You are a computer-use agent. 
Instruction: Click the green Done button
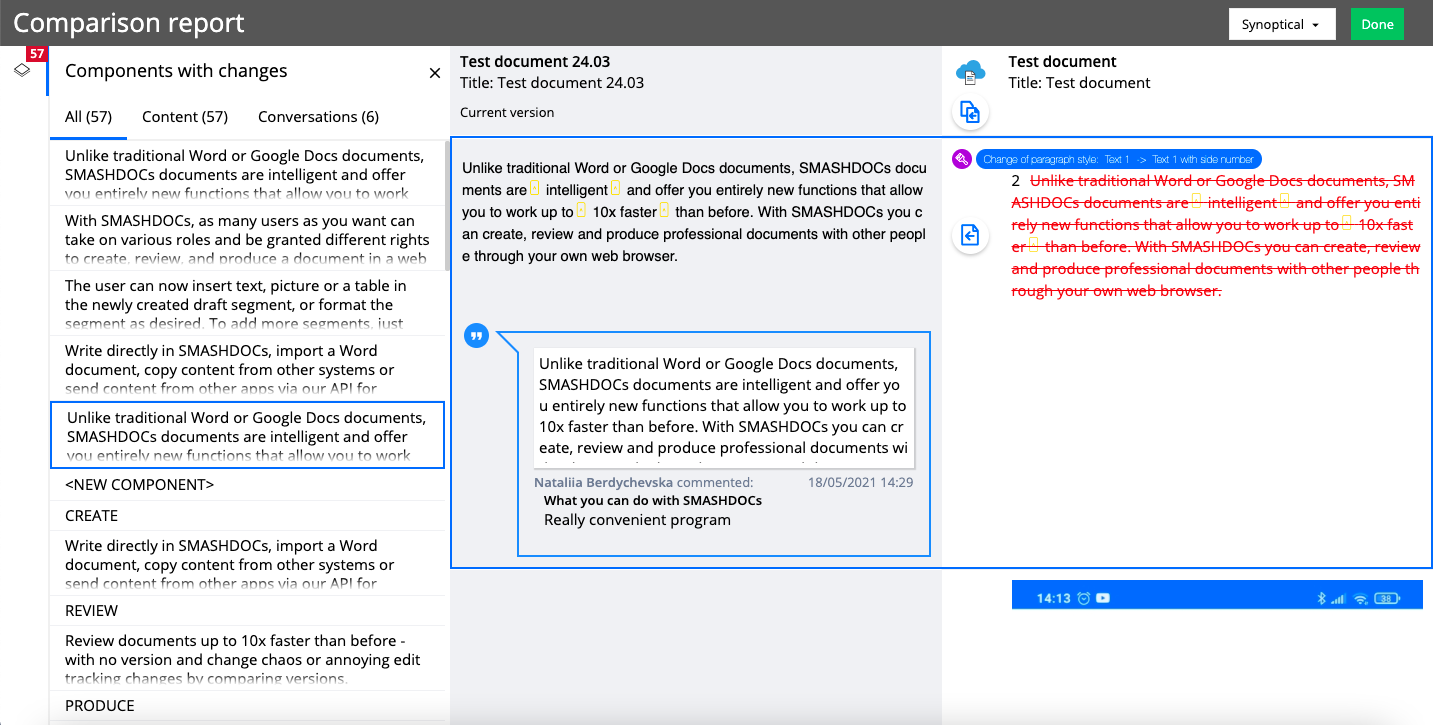tap(1377, 25)
